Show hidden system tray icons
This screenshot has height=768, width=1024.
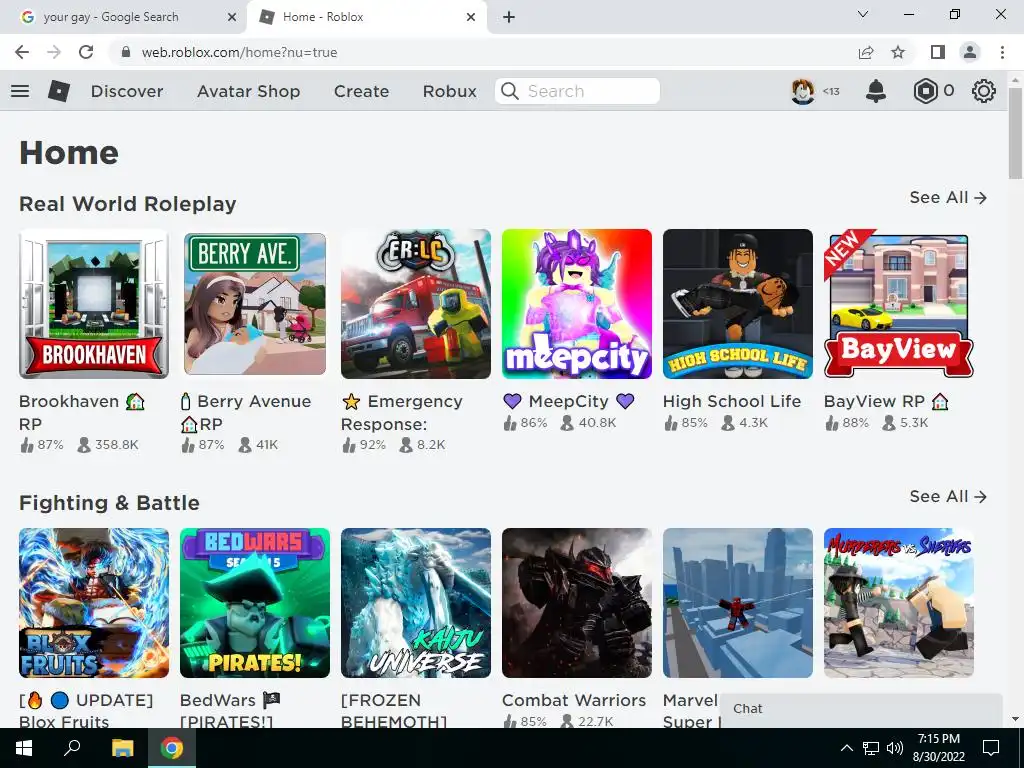click(846, 748)
